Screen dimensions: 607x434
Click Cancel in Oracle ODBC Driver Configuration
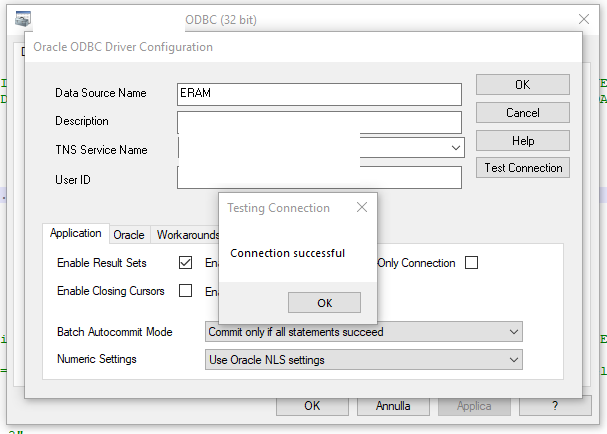coord(523,113)
